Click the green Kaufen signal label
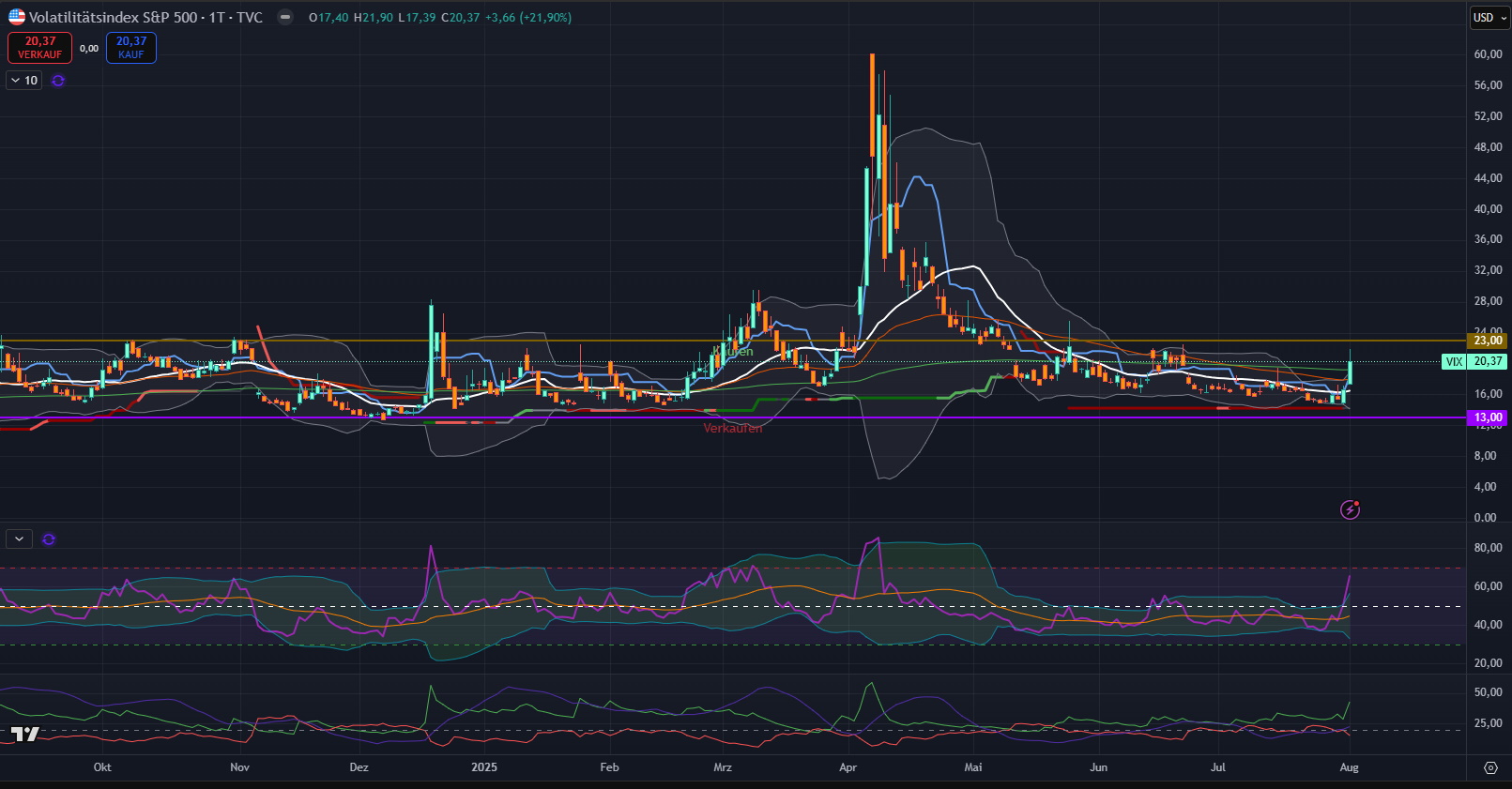Image resolution: width=1512 pixels, height=789 pixels. pyautogui.click(x=733, y=352)
